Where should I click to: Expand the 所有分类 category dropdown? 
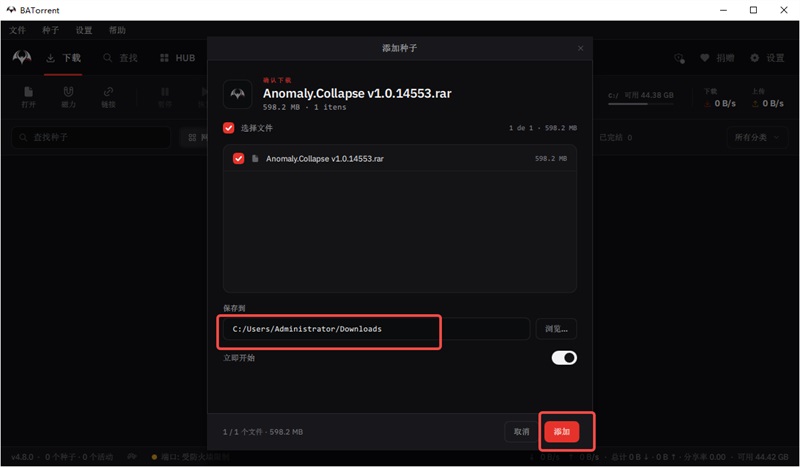pos(757,137)
